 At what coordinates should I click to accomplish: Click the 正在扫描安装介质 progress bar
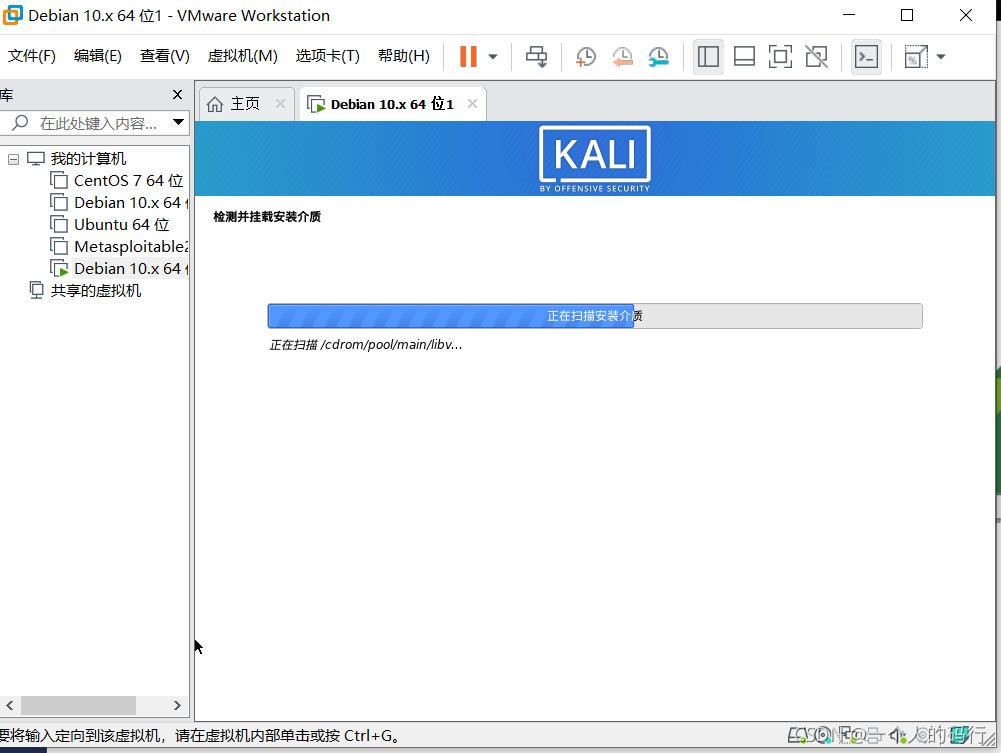[594, 316]
